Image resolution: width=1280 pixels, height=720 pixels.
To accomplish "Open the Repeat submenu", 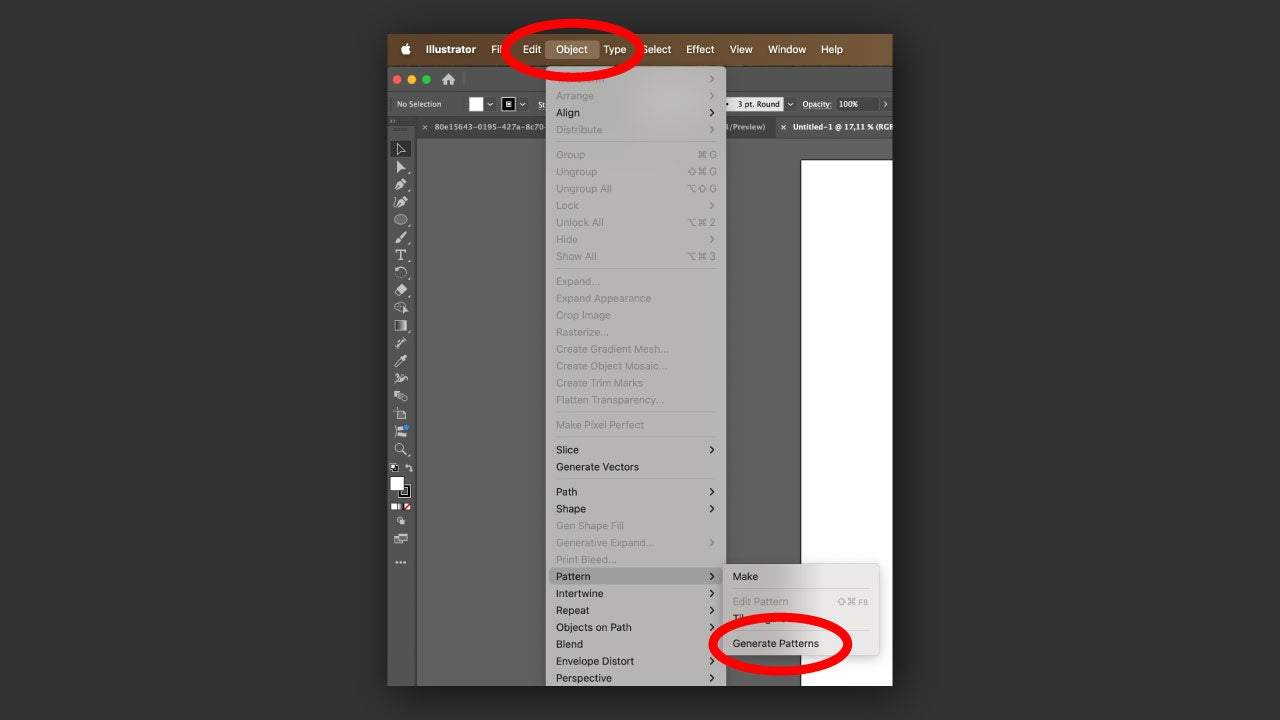I will coord(636,611).
